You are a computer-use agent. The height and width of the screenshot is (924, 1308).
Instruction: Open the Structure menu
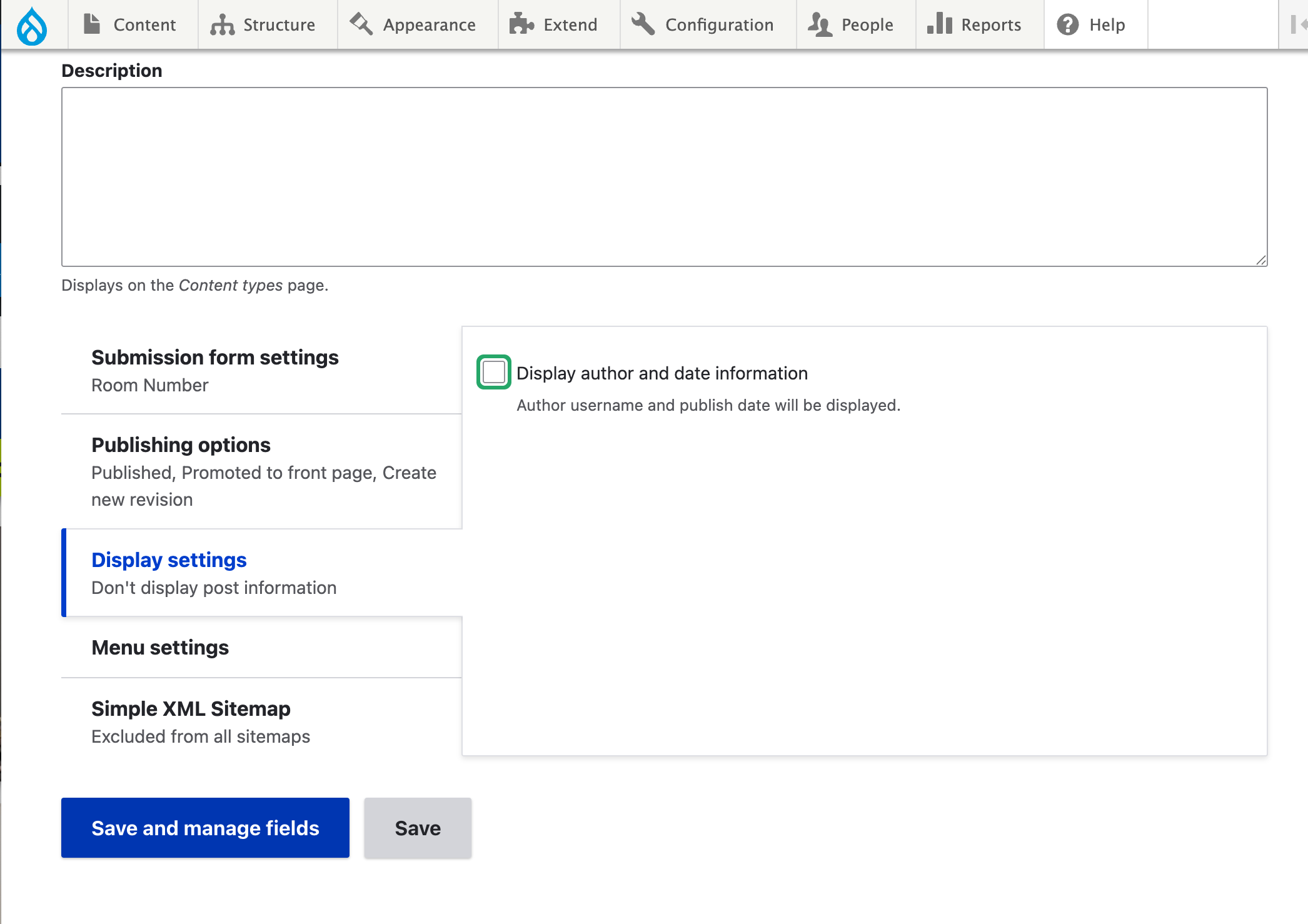pos(268,24)
